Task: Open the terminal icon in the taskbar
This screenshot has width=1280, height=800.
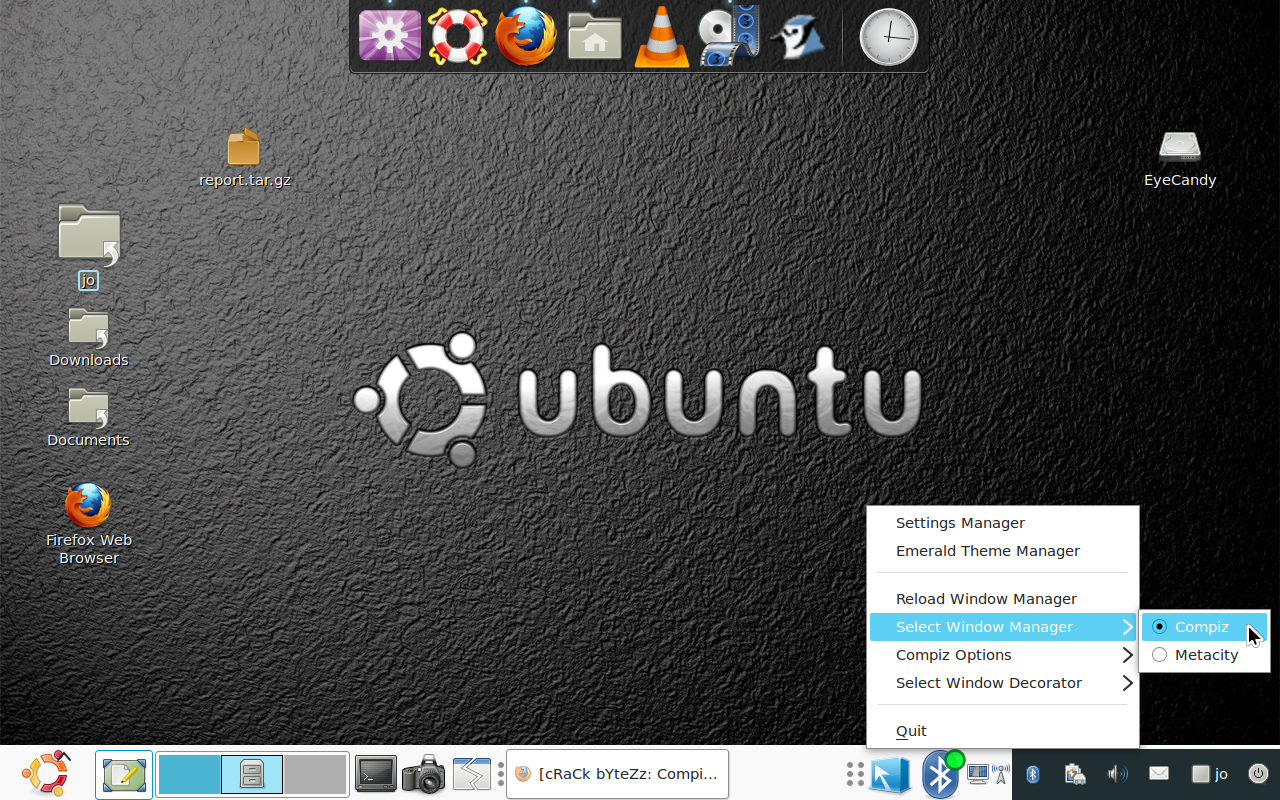Action: tap(375, 773)
